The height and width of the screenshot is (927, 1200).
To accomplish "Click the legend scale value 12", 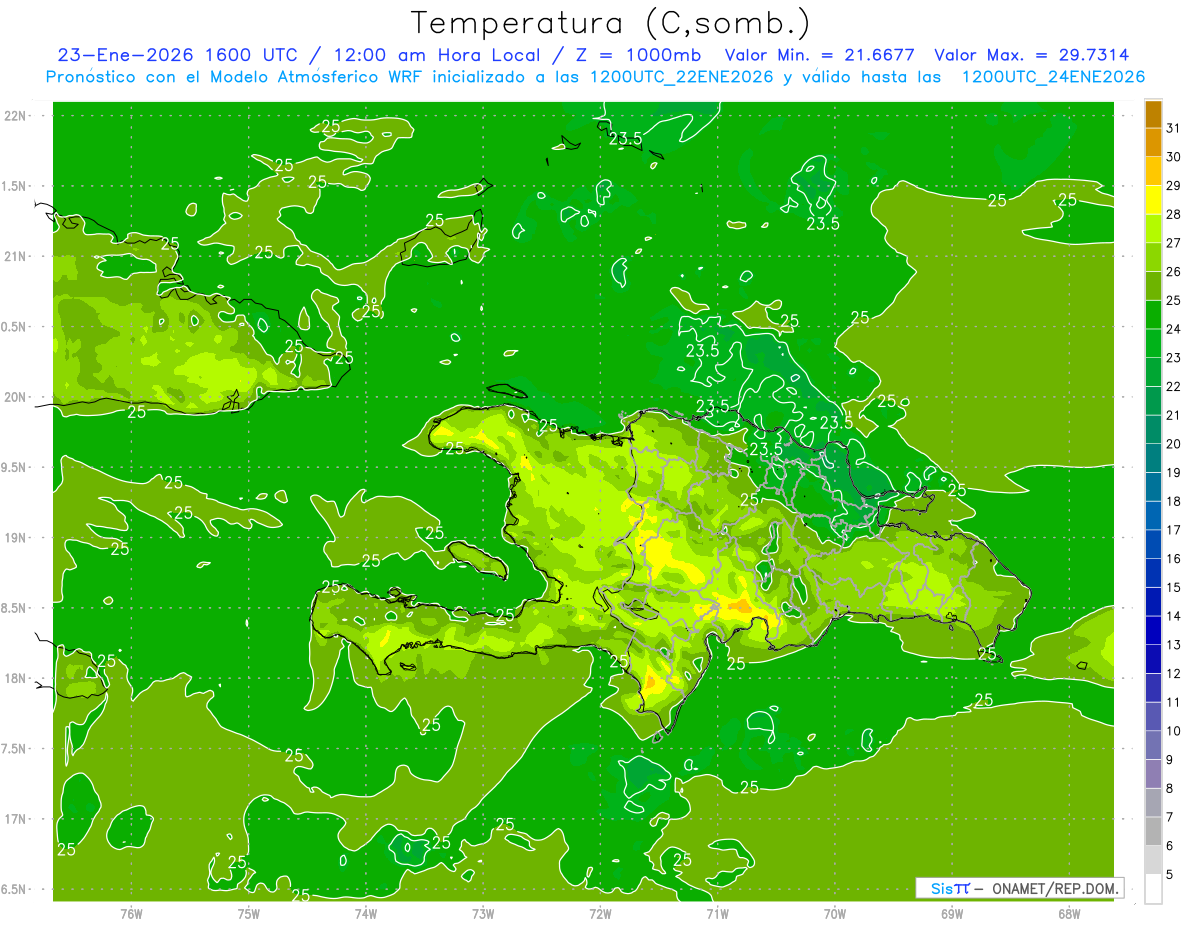I will (x=1173, y=674).
